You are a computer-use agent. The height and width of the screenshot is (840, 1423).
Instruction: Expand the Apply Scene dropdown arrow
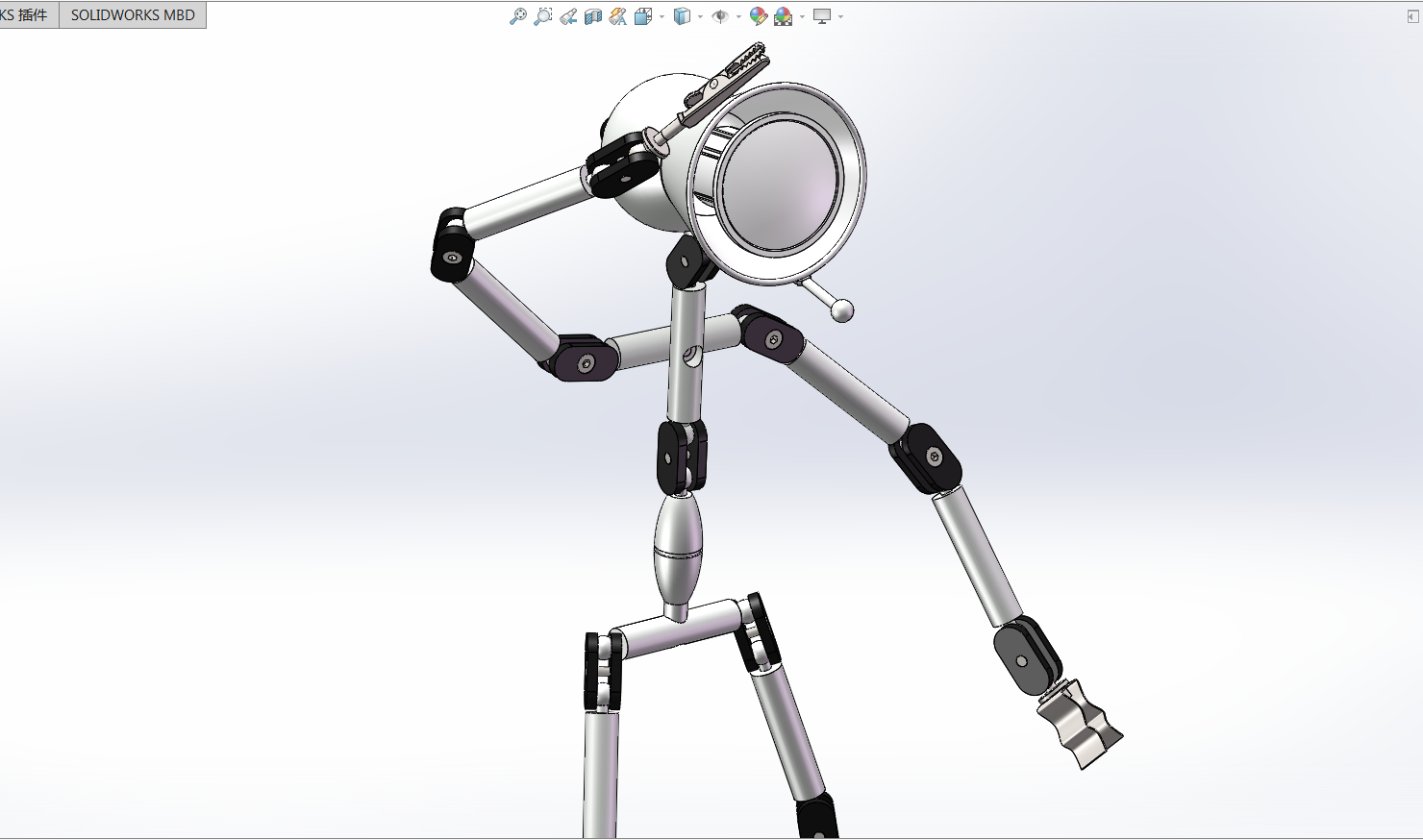click(x=802, y=16)
